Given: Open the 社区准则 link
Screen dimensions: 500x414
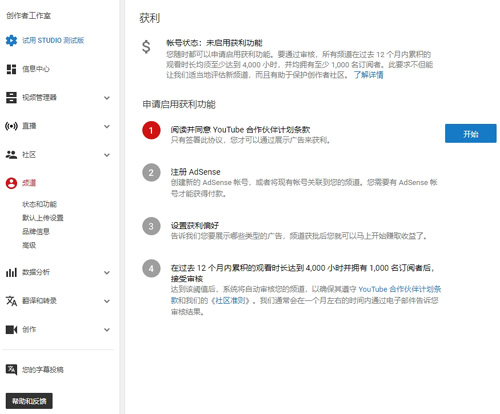Looking at the screenshot, I should pos(230,301).
